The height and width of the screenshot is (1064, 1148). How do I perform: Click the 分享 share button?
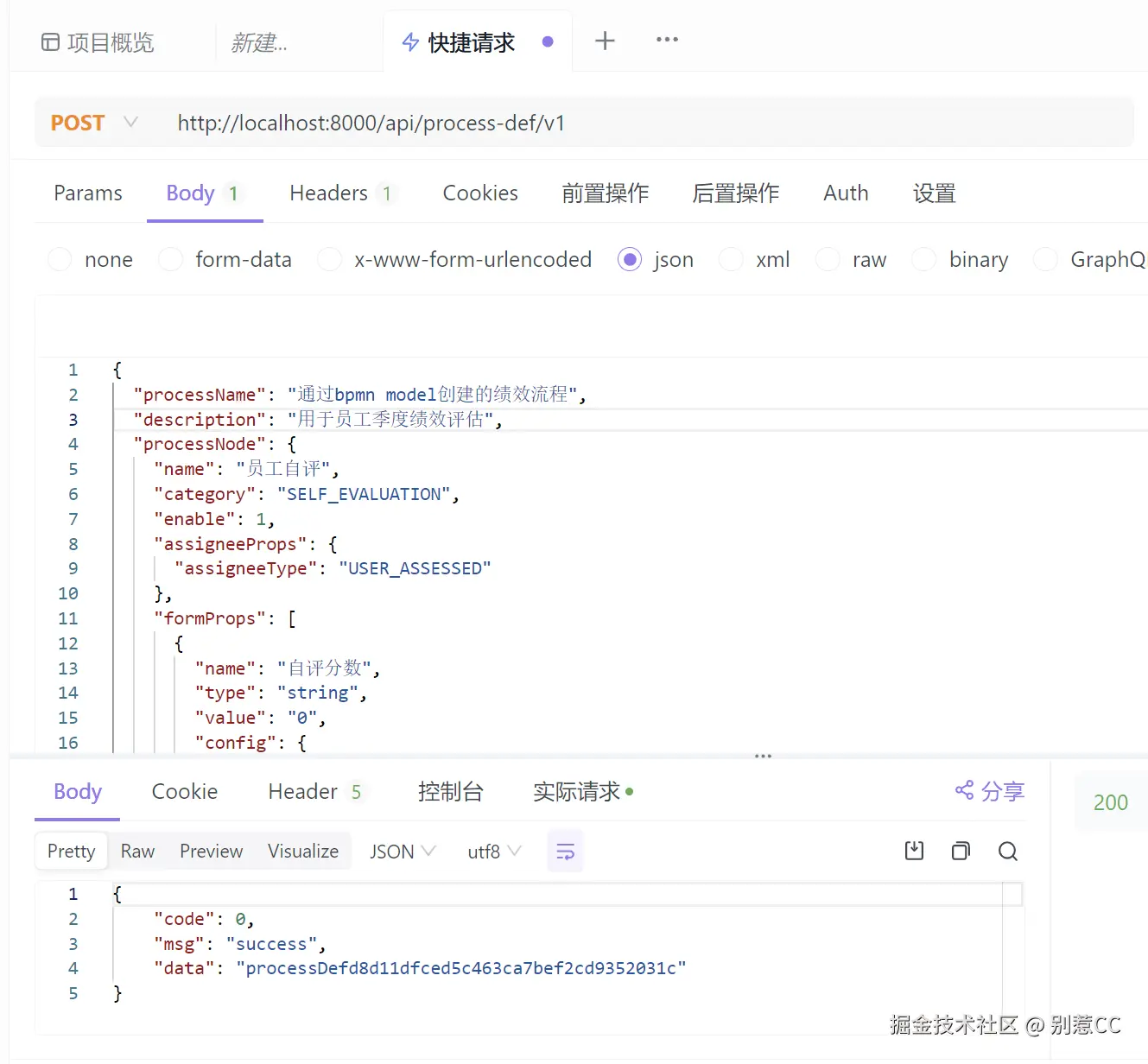tap(990, 790)
